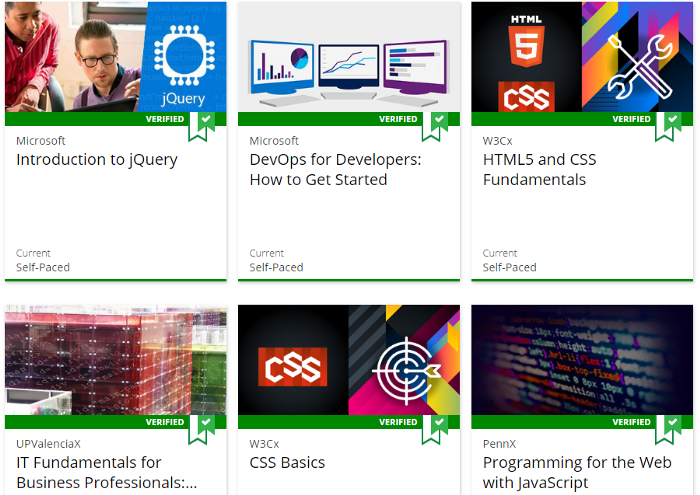Viewport: 700px width, 495px height.
Task: Click Self-Paced text on jQuery card
Action: (x=43, y=267)
